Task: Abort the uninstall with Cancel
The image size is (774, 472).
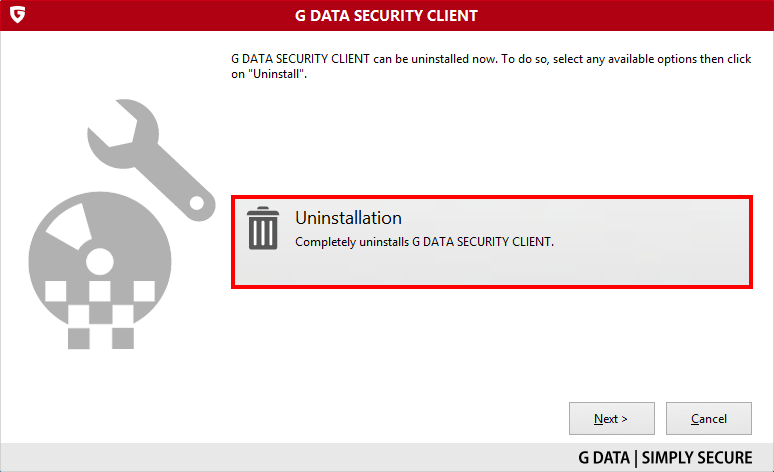Action: (x=708, y=419)
